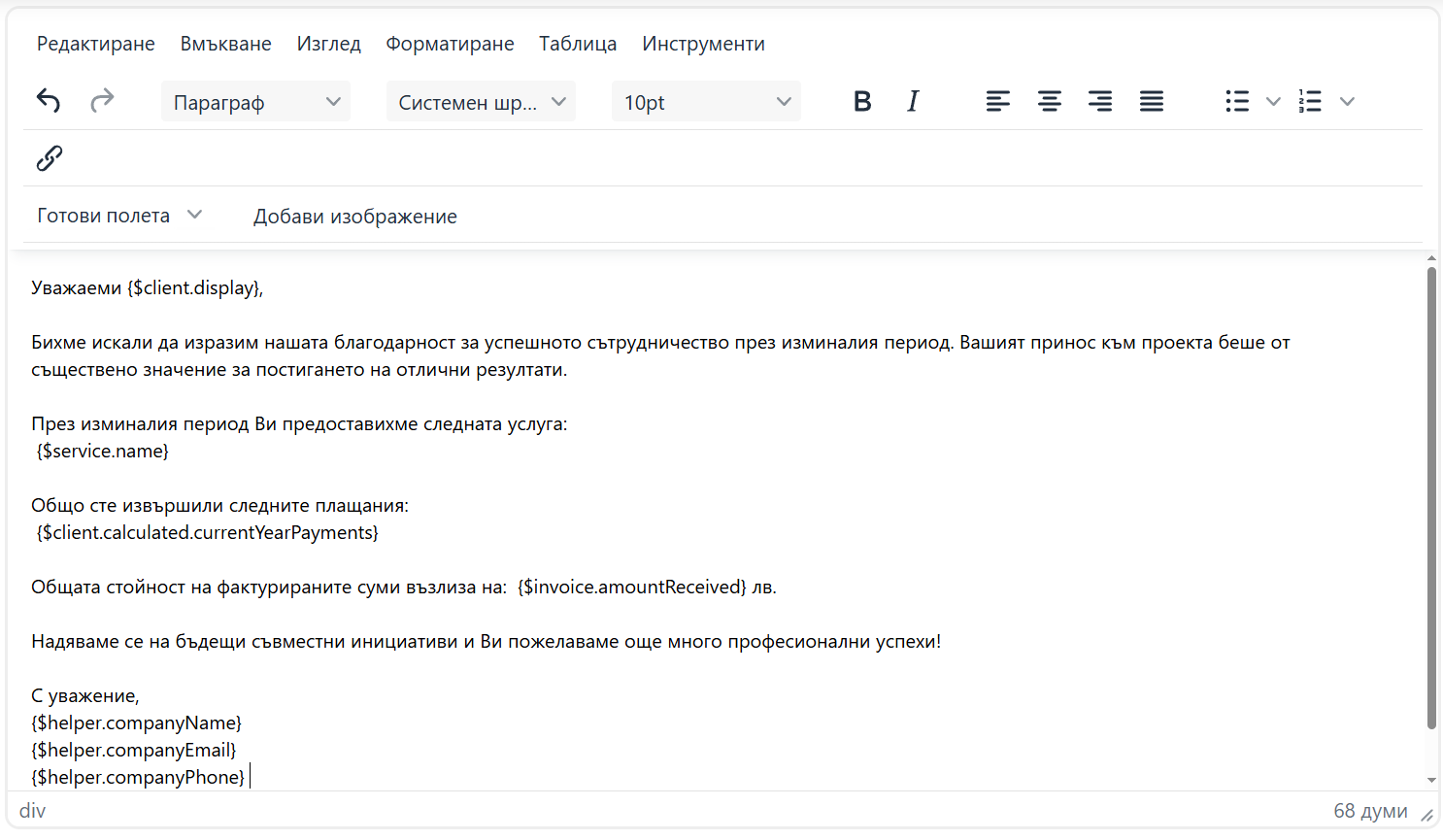The width and height of the screenshot is (1443, 840).
Task: Click {$client.calculated.currentYearPayments} placeholder
Action: (x=208, y=532)
